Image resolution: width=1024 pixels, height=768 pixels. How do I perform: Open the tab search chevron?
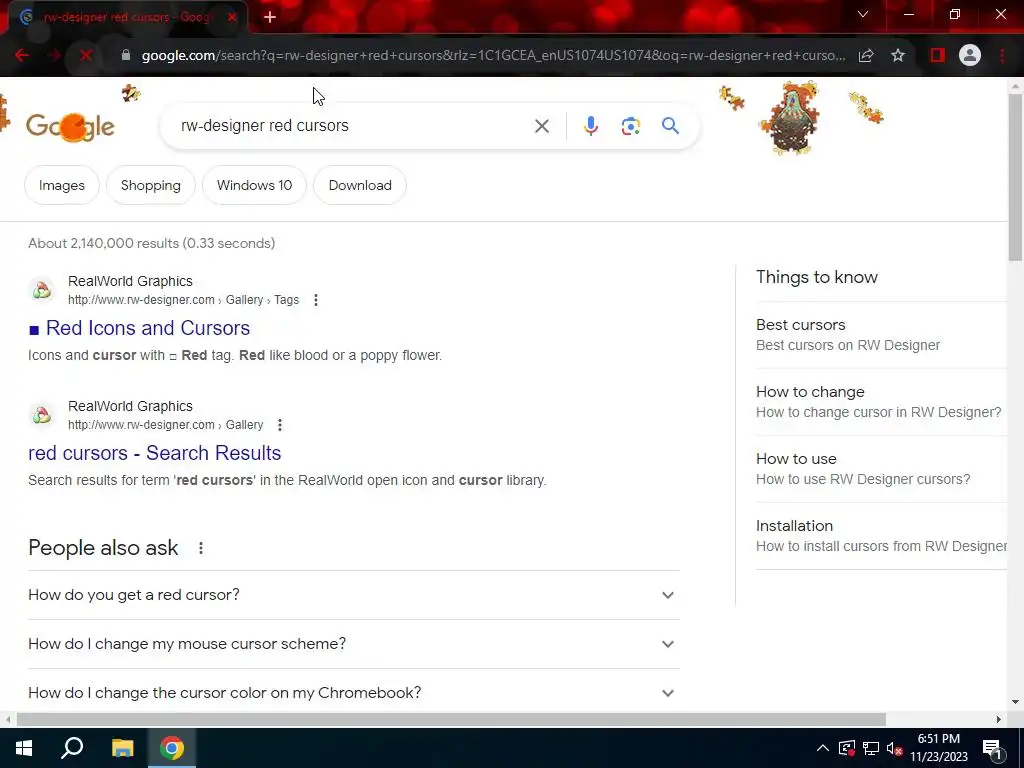click(x=863, y=14)
